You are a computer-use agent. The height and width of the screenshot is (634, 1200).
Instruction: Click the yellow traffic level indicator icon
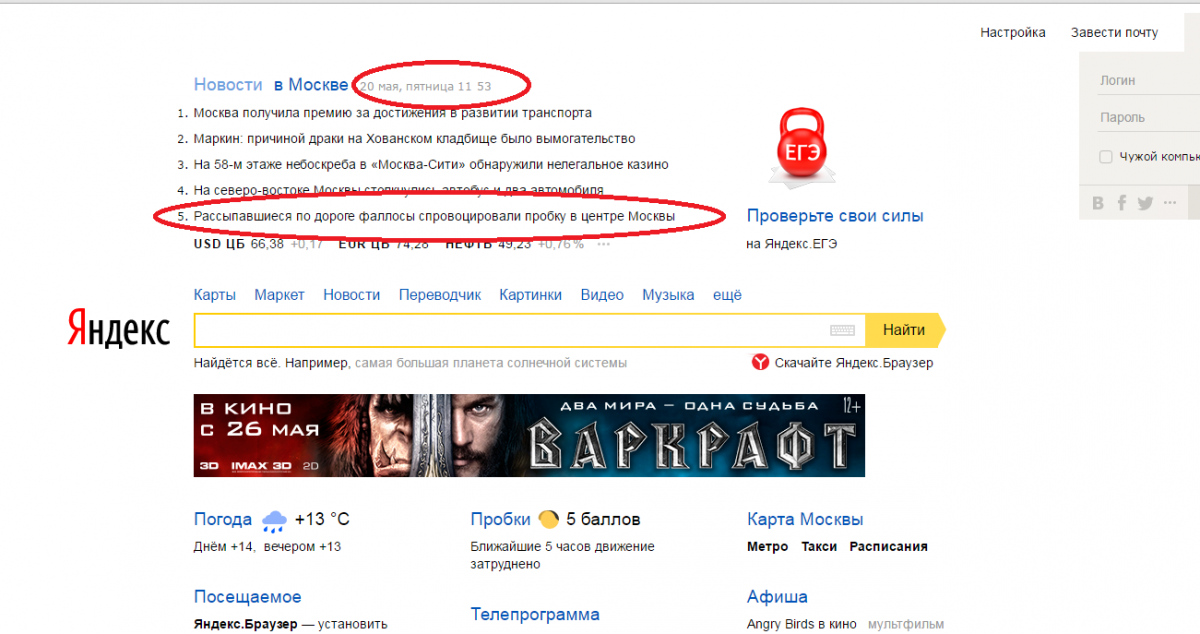[548, 519]
